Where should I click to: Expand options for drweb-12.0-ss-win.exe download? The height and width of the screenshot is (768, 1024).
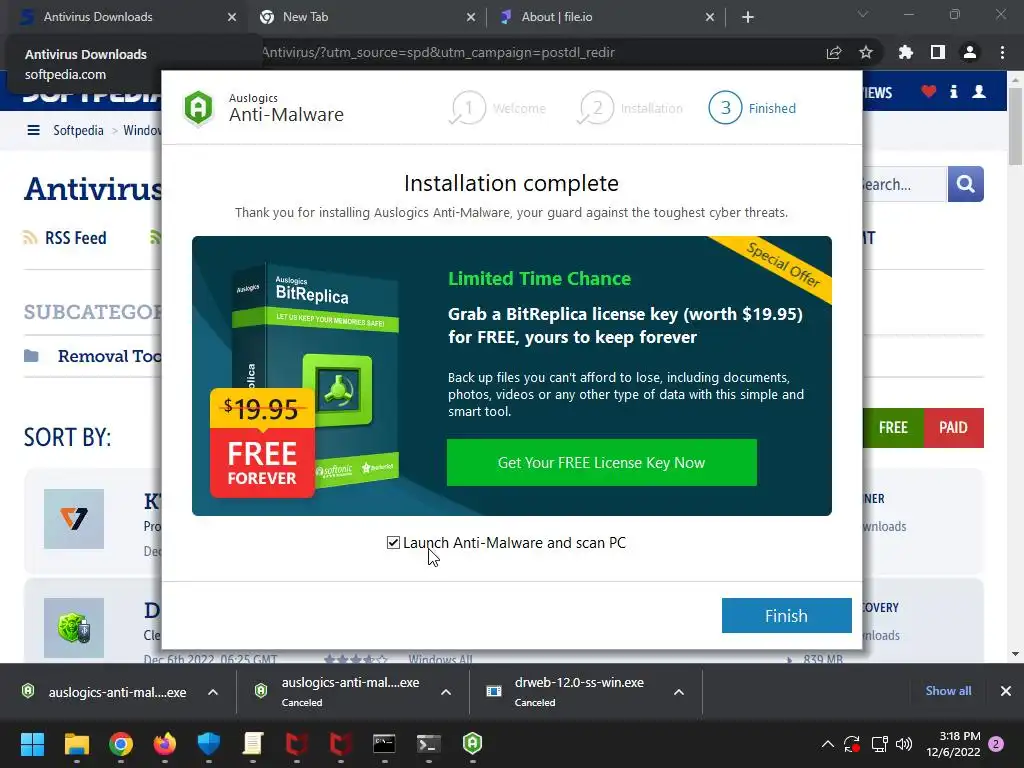coord(679,692)
